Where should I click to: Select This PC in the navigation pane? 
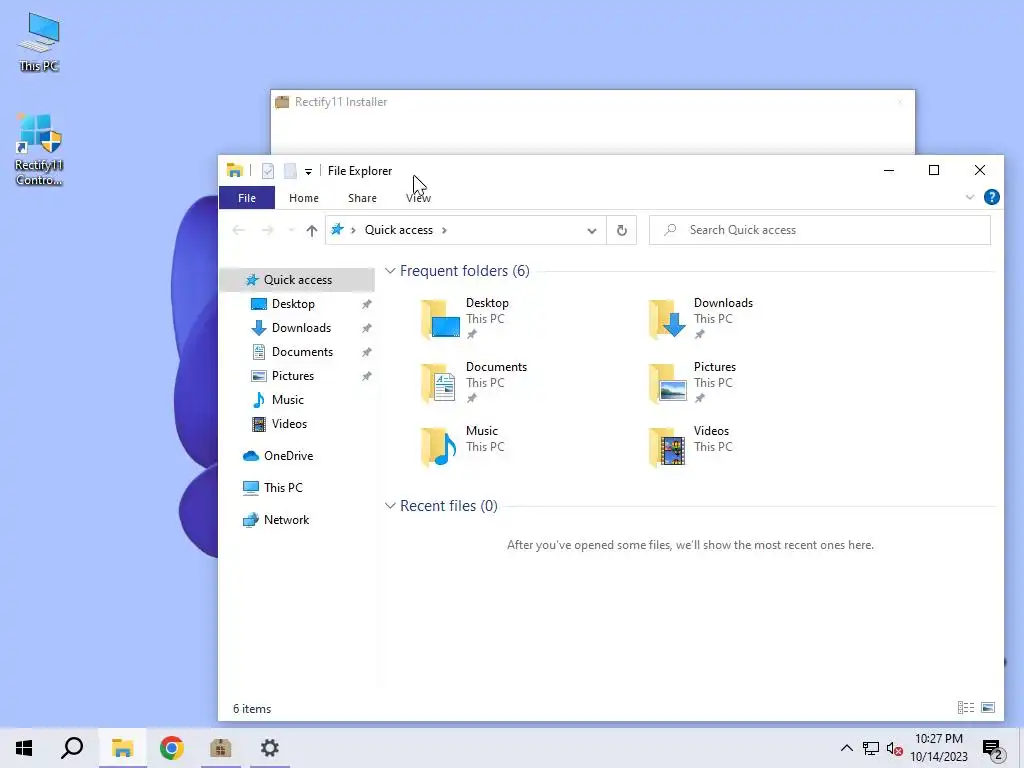pyautogui.click(x=283, y=488)
